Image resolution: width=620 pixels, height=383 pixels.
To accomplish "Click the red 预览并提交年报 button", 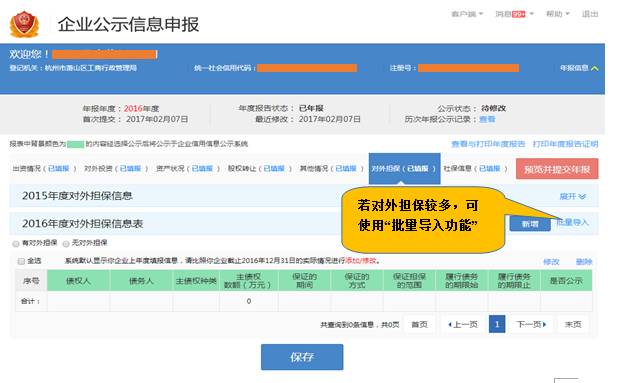I will (x=557, y=169).
